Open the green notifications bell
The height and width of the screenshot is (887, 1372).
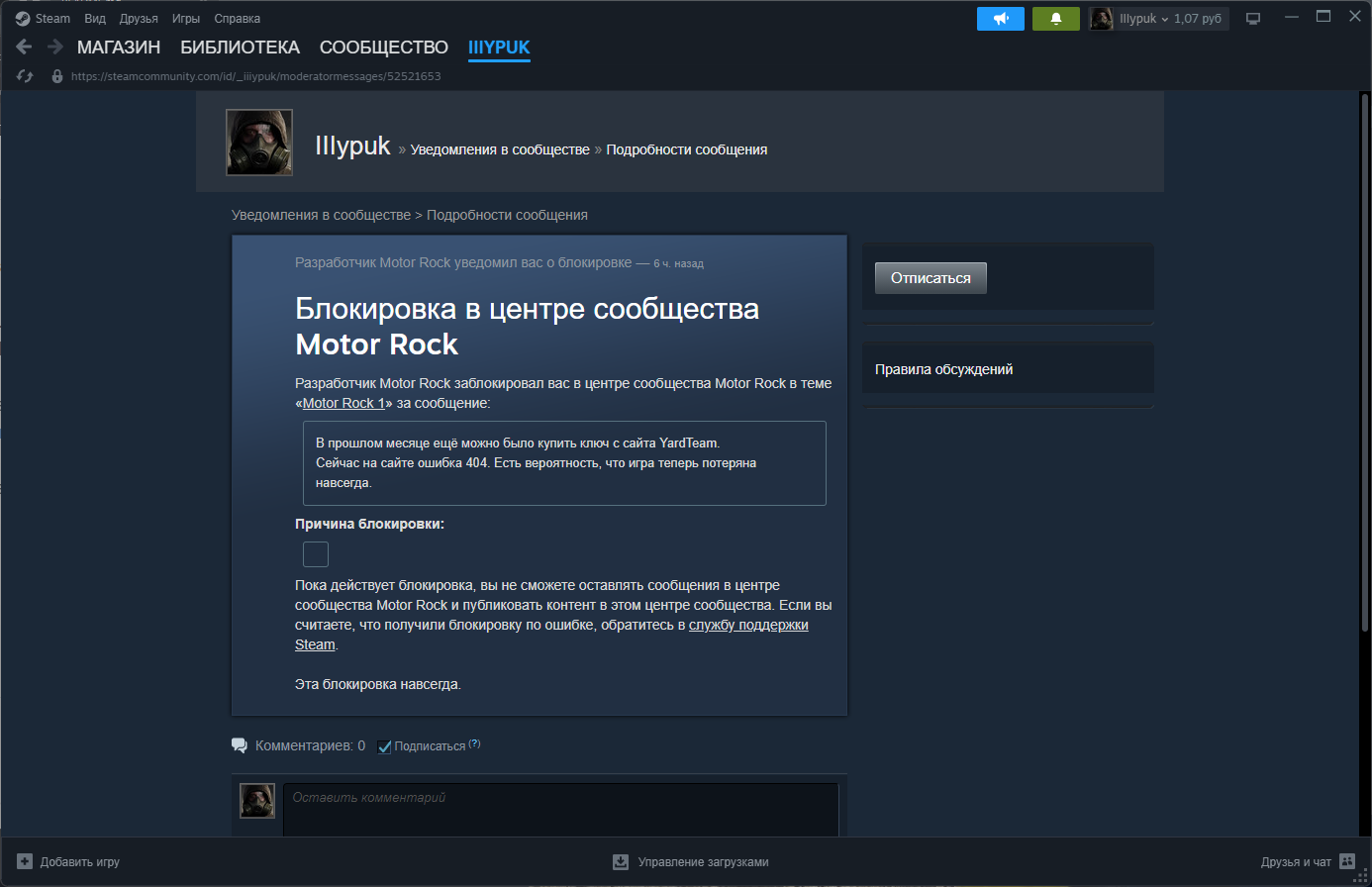click(1055, 19)
